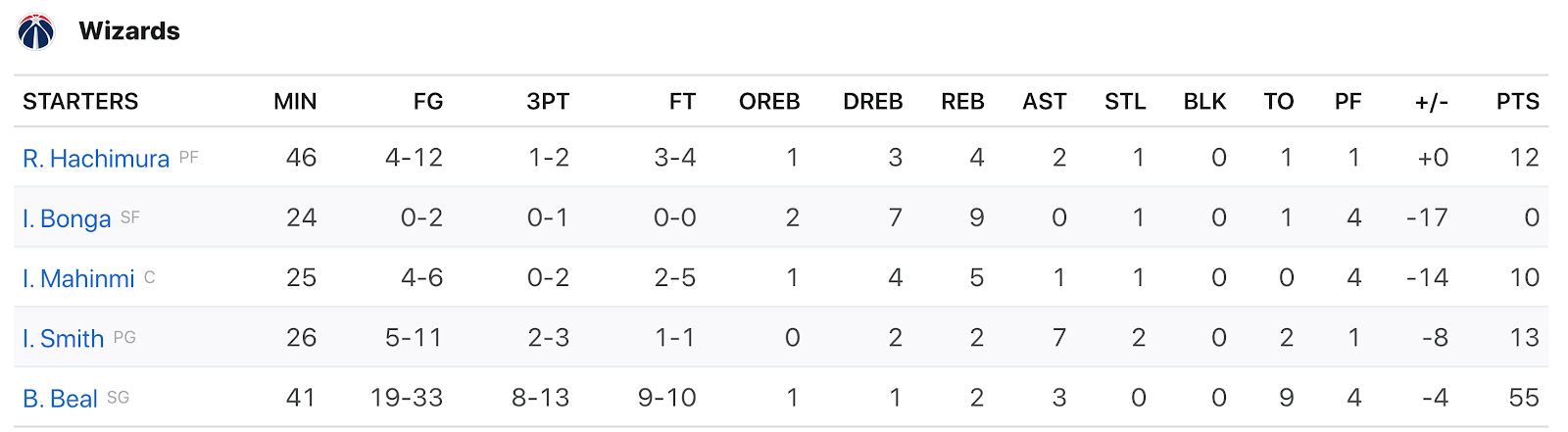1568x432 pixels.
Task: Select Bonga's -17 plus/minus cell
Action: pyautogui.click(x=1427, y=217)
